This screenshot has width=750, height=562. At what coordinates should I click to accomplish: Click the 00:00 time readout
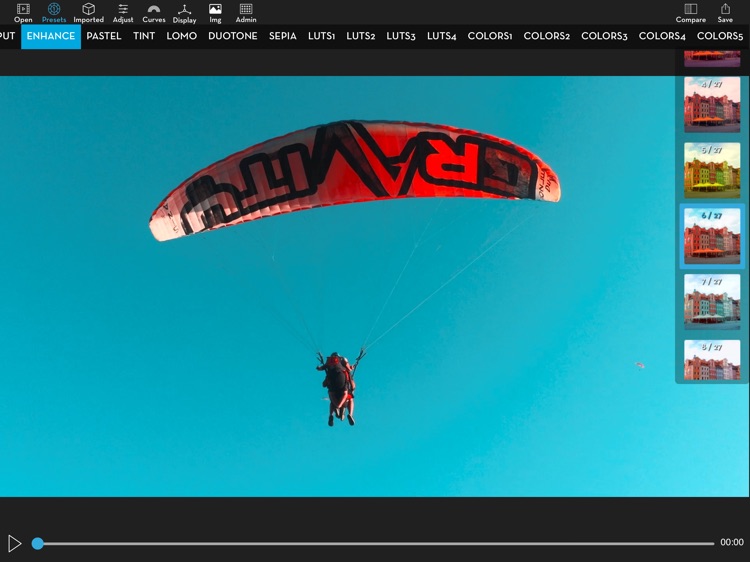coord(732,542)
